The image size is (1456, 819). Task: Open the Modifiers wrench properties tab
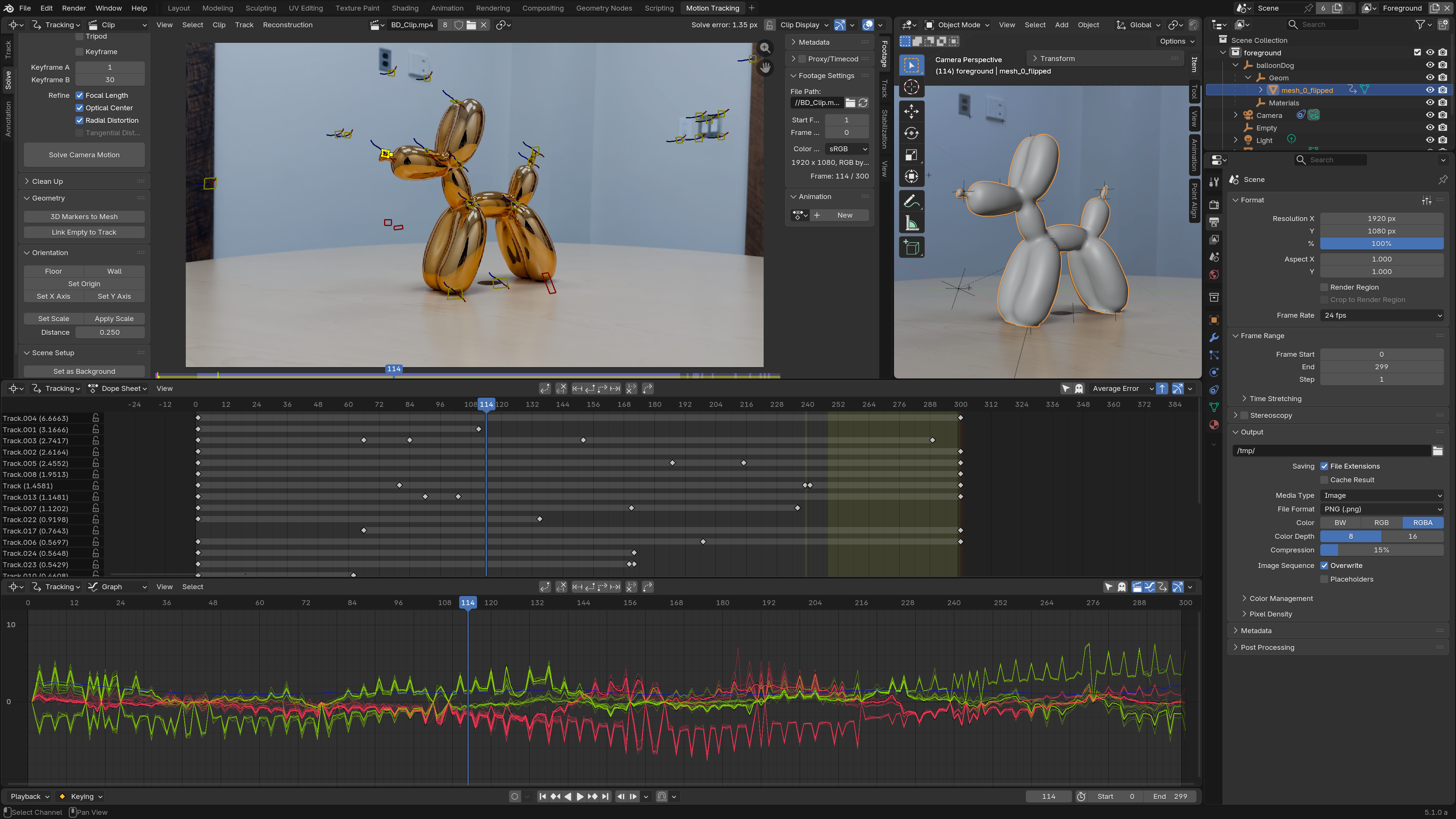pos(1213,337)
